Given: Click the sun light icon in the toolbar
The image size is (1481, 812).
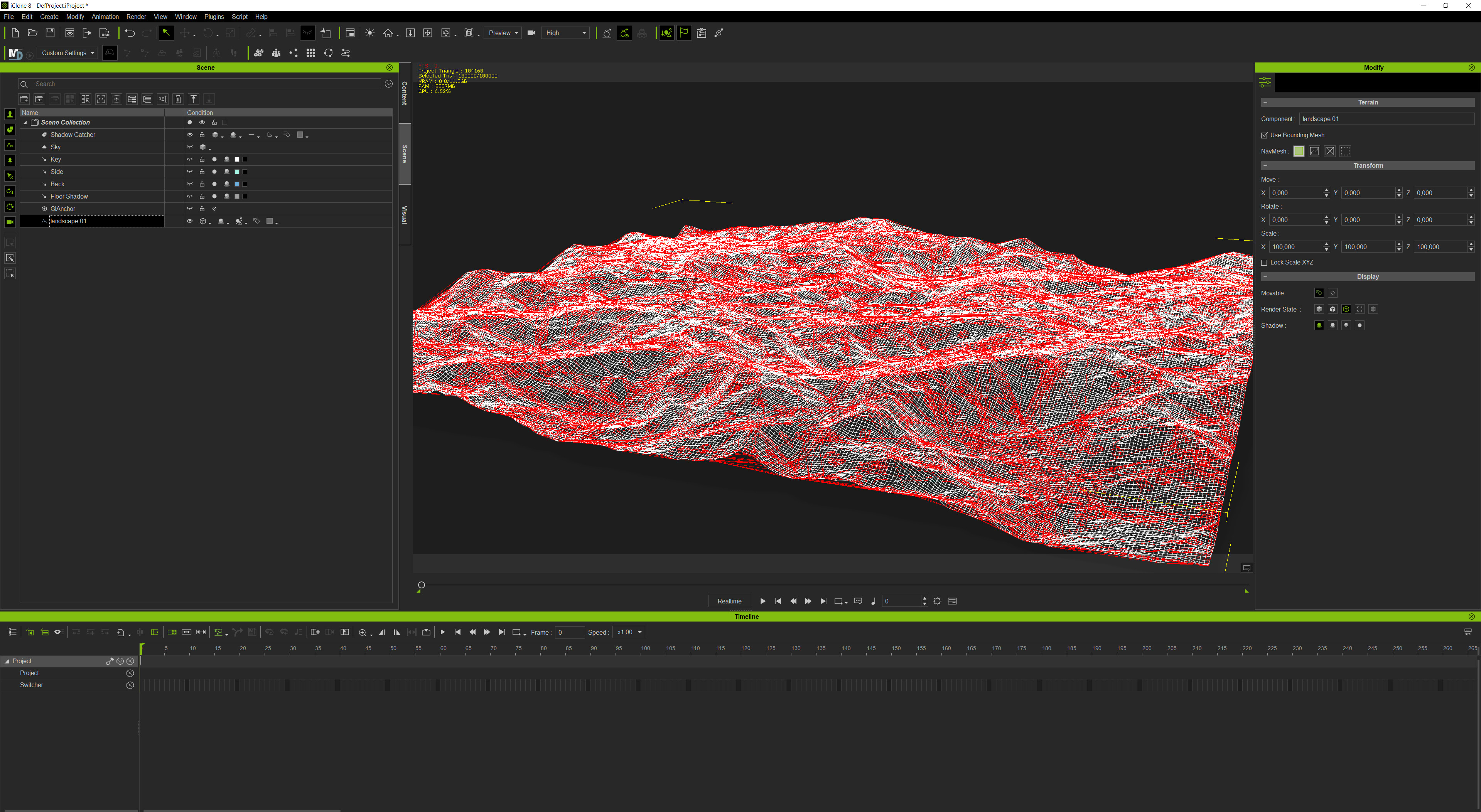Looking at the screenshot, I should click(370, 33).
